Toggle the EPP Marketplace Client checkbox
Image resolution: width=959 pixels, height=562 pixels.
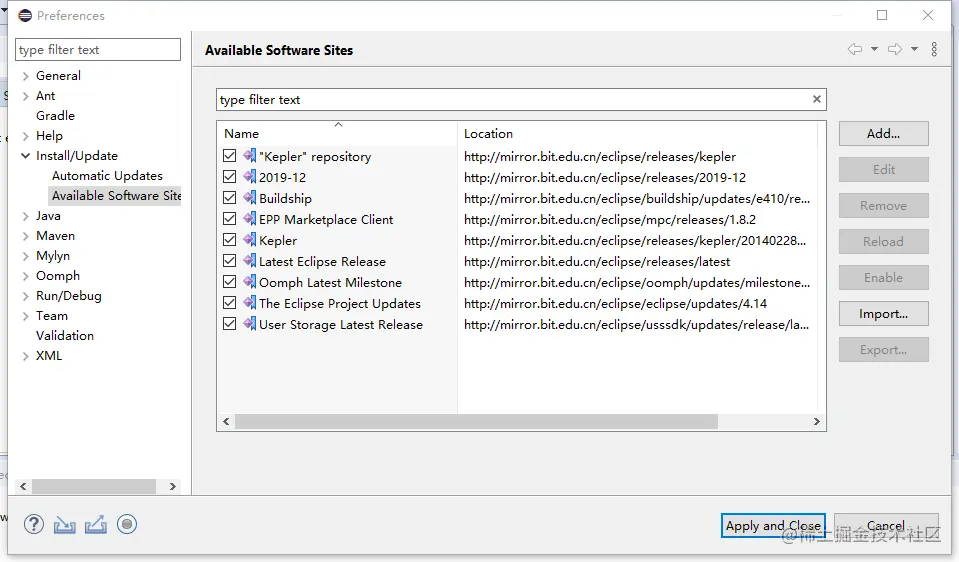click(229, 218)
